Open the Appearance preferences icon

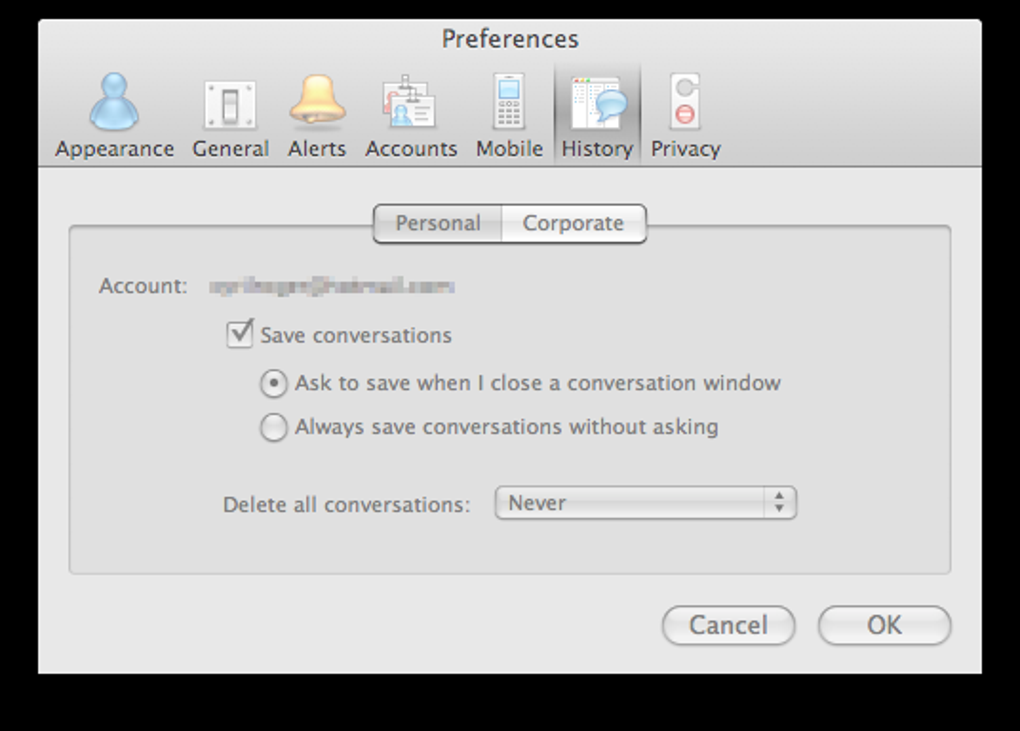(114, 104)
